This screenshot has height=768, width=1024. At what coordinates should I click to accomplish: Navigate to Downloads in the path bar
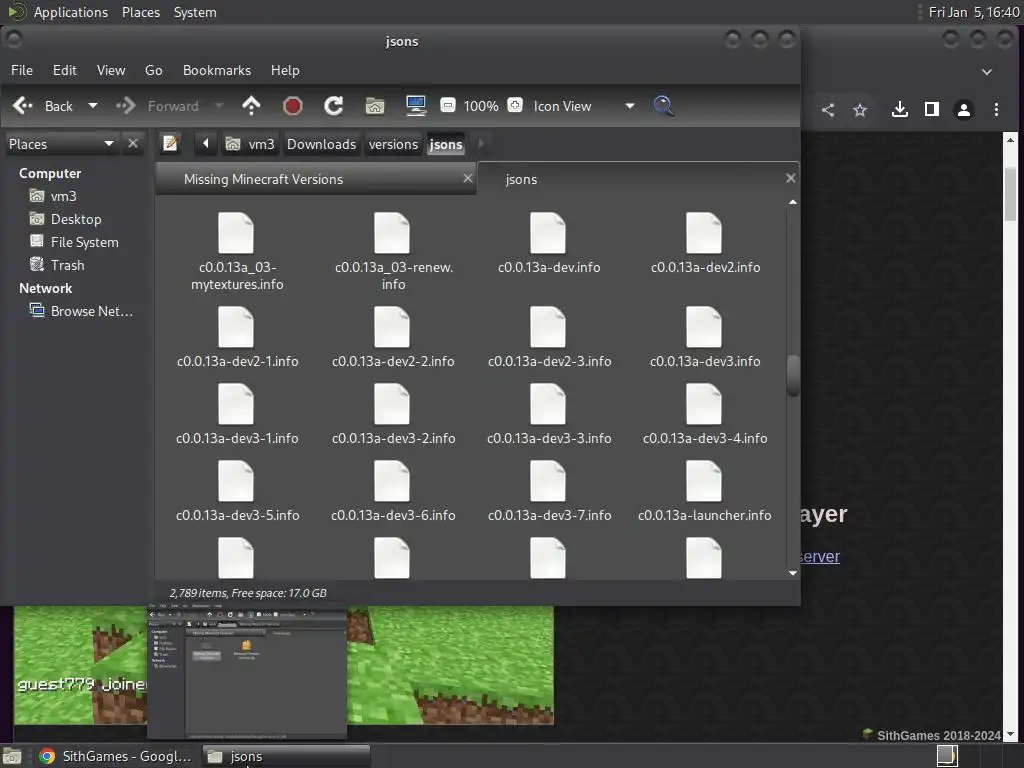point(321,144)
